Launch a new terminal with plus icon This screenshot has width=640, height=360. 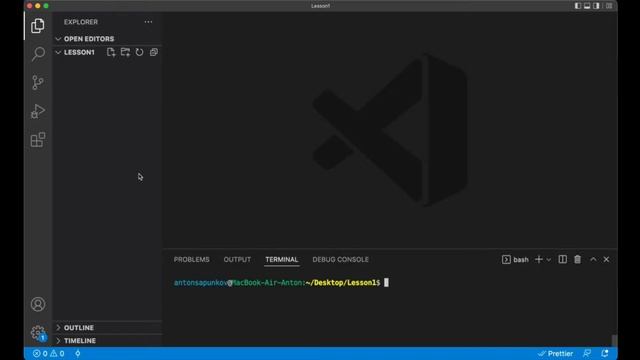tap(539, 260)
